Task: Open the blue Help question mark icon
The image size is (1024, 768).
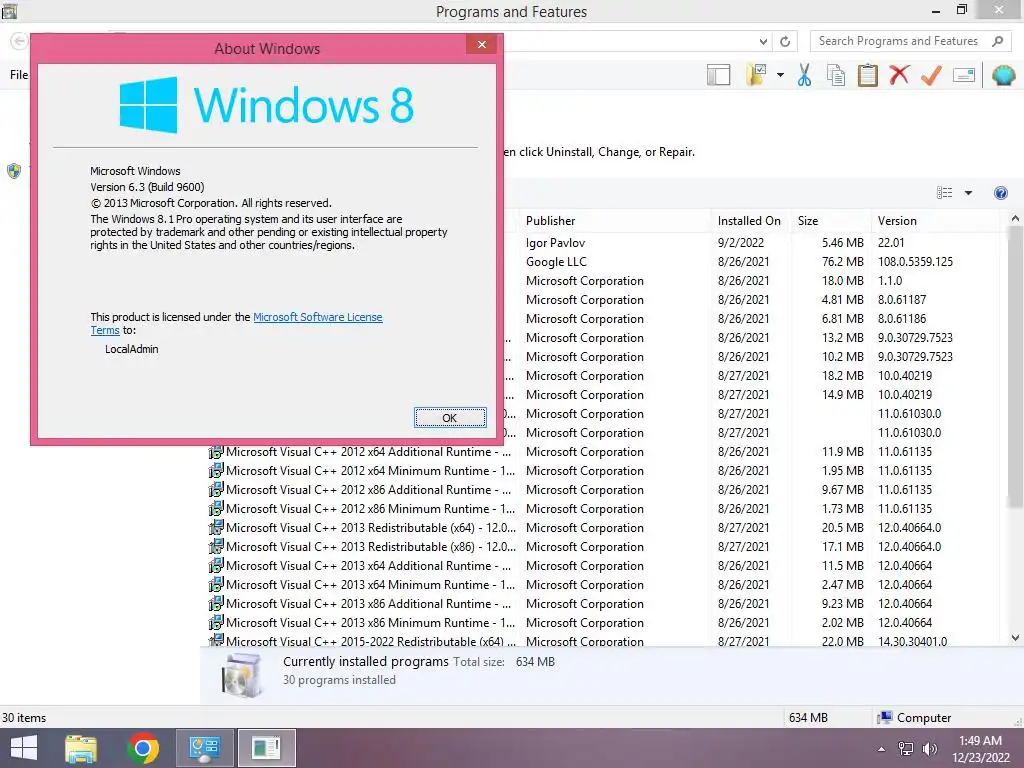Action: pyautogui.click(x=1000, y=193)
